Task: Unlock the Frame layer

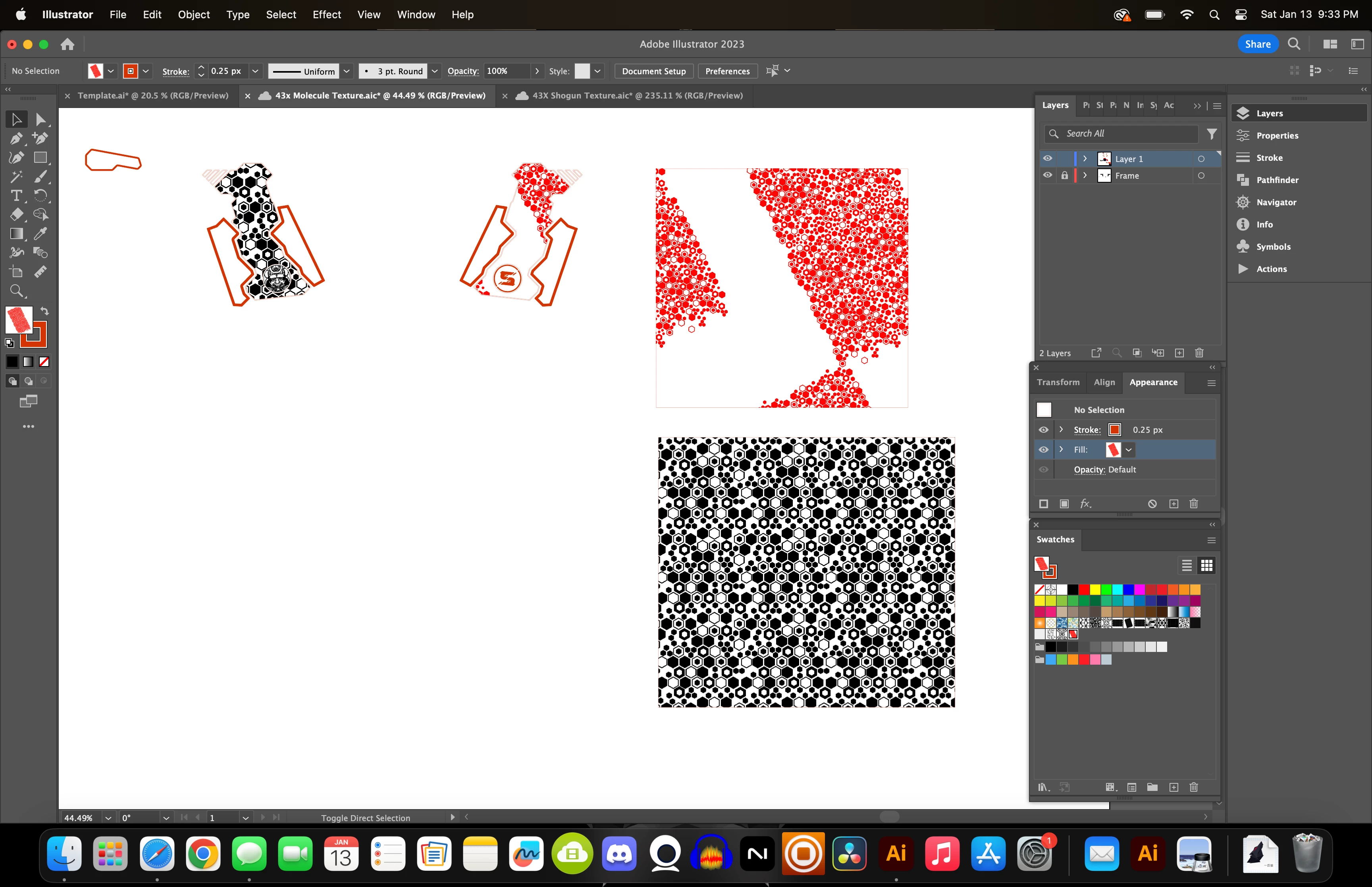Action: point(1065,175)
